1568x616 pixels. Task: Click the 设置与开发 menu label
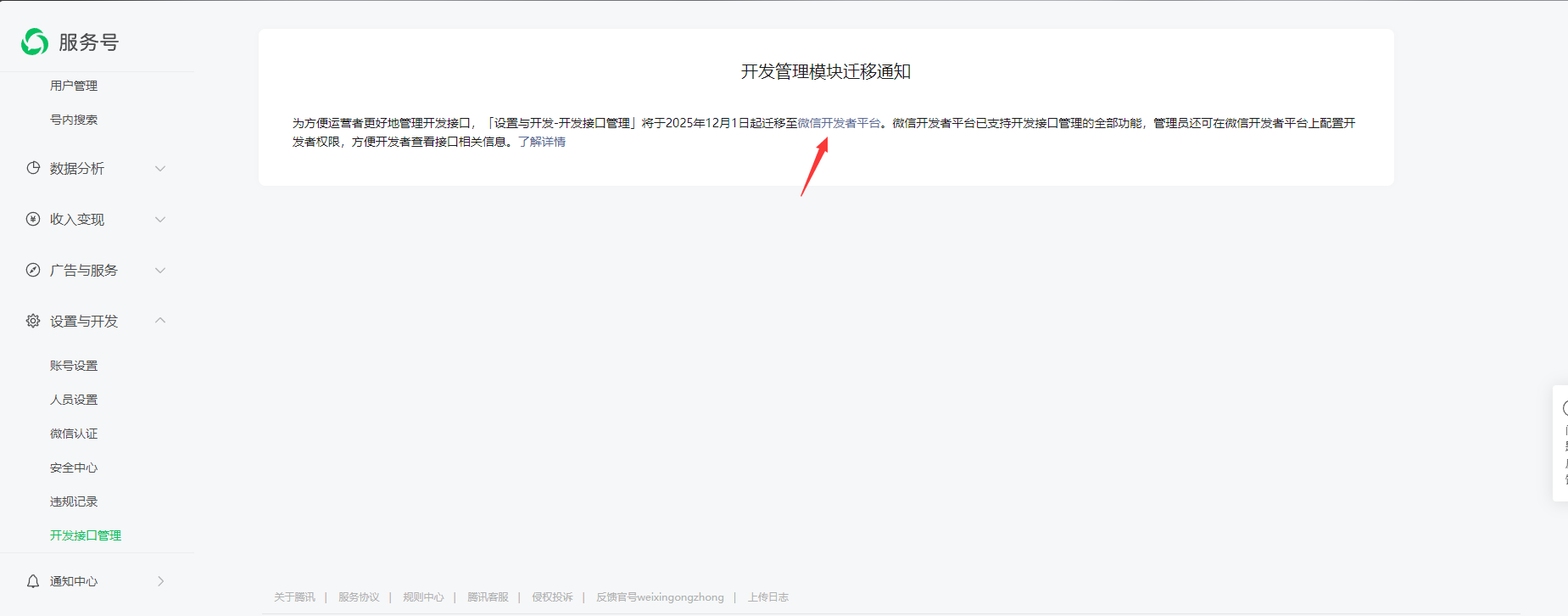tap(84, 321)
